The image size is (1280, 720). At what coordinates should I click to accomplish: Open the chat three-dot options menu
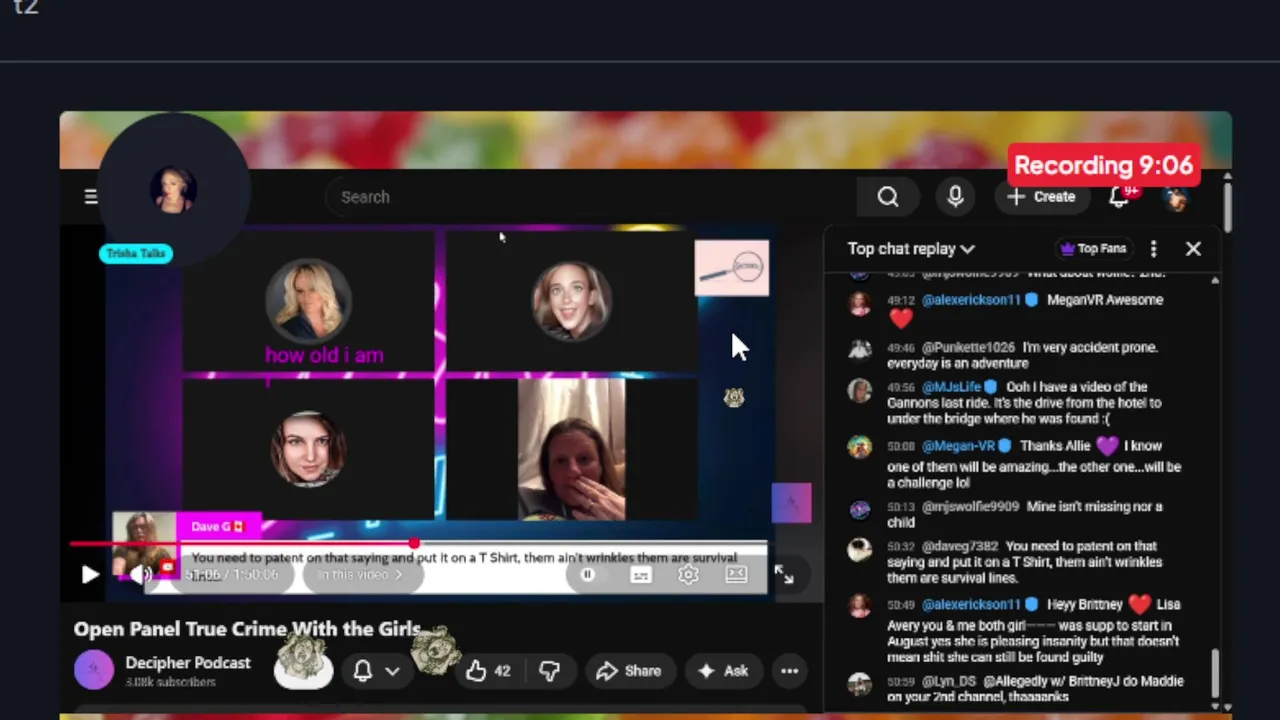click(1153, 249)
